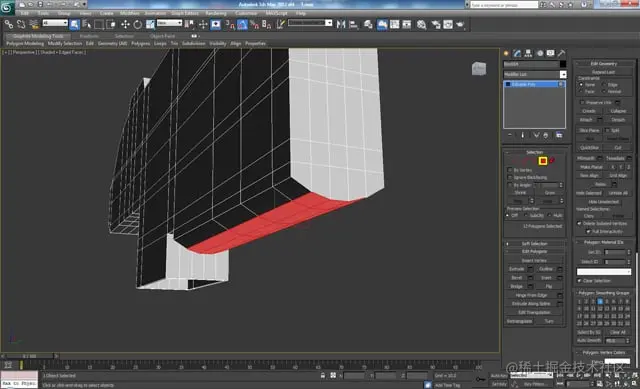Open the Rendering menu
The height and width of the screenshot is (389, 640).
pos(216,13)
